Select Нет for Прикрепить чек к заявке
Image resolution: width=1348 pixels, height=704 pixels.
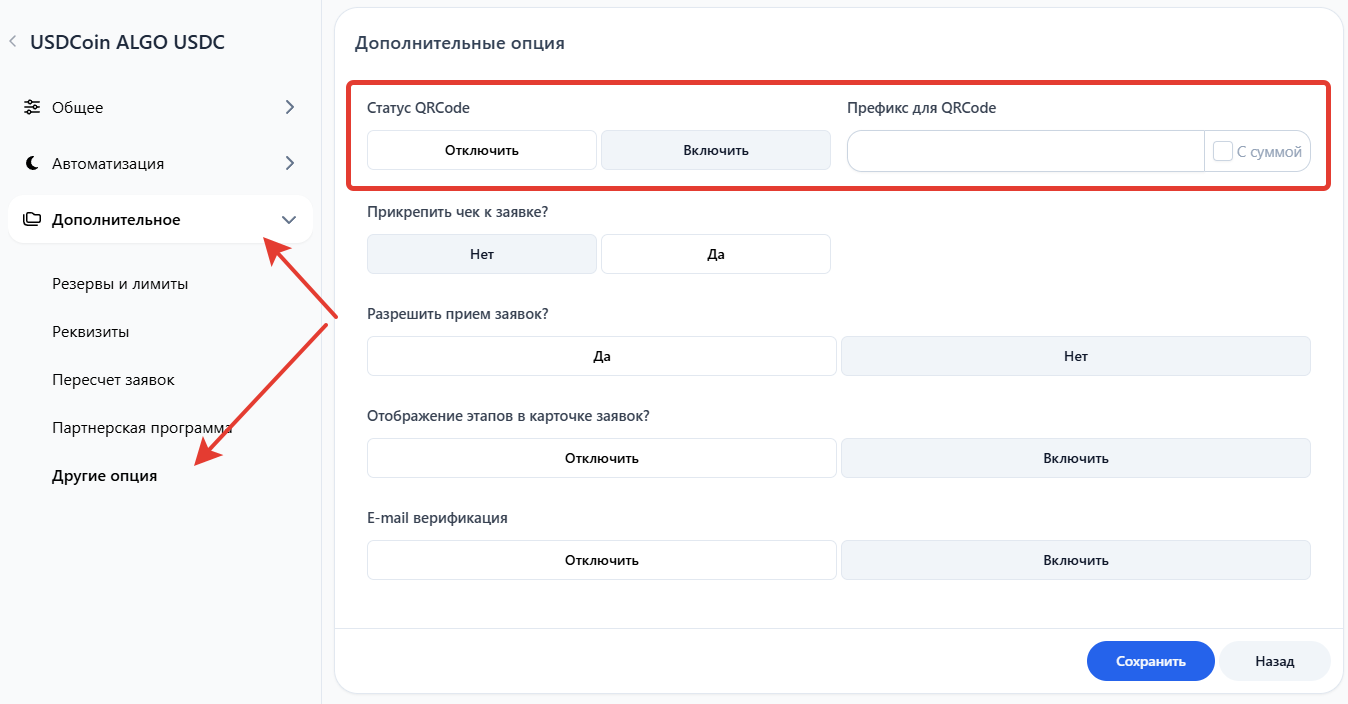click(x=481, y=254)
